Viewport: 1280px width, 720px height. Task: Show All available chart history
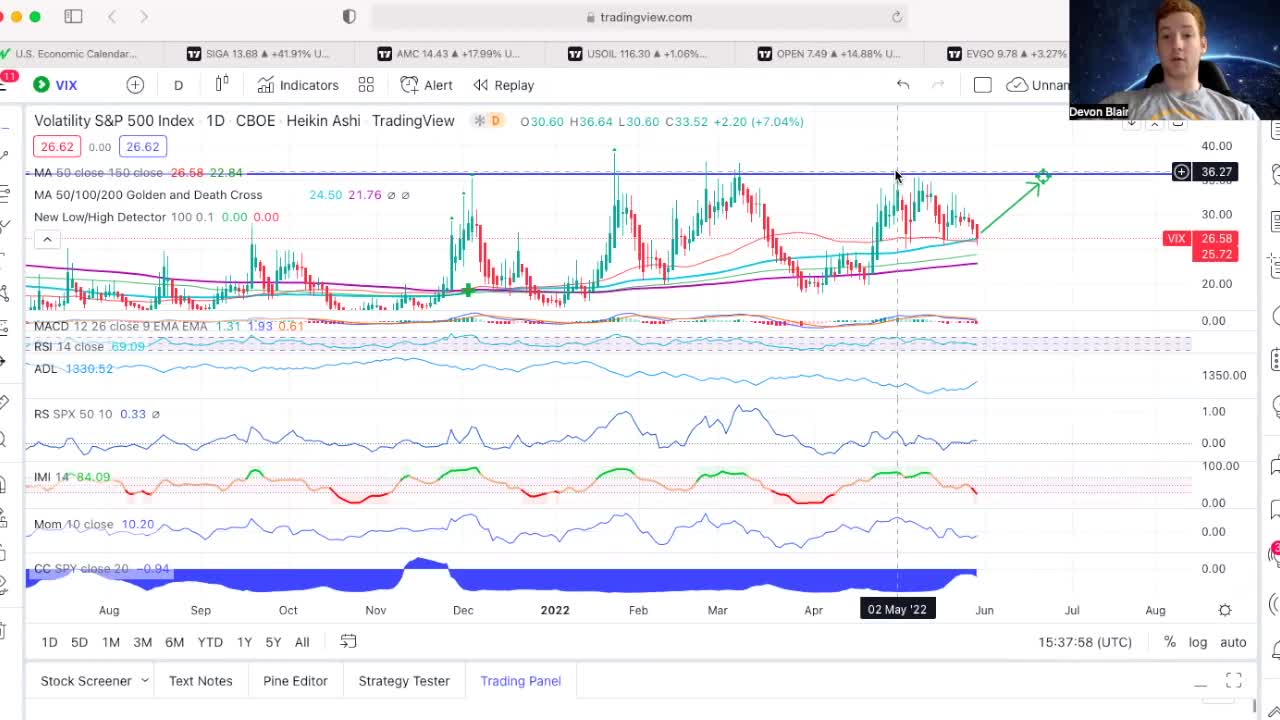pyautogui.click(x=302, y=642)
